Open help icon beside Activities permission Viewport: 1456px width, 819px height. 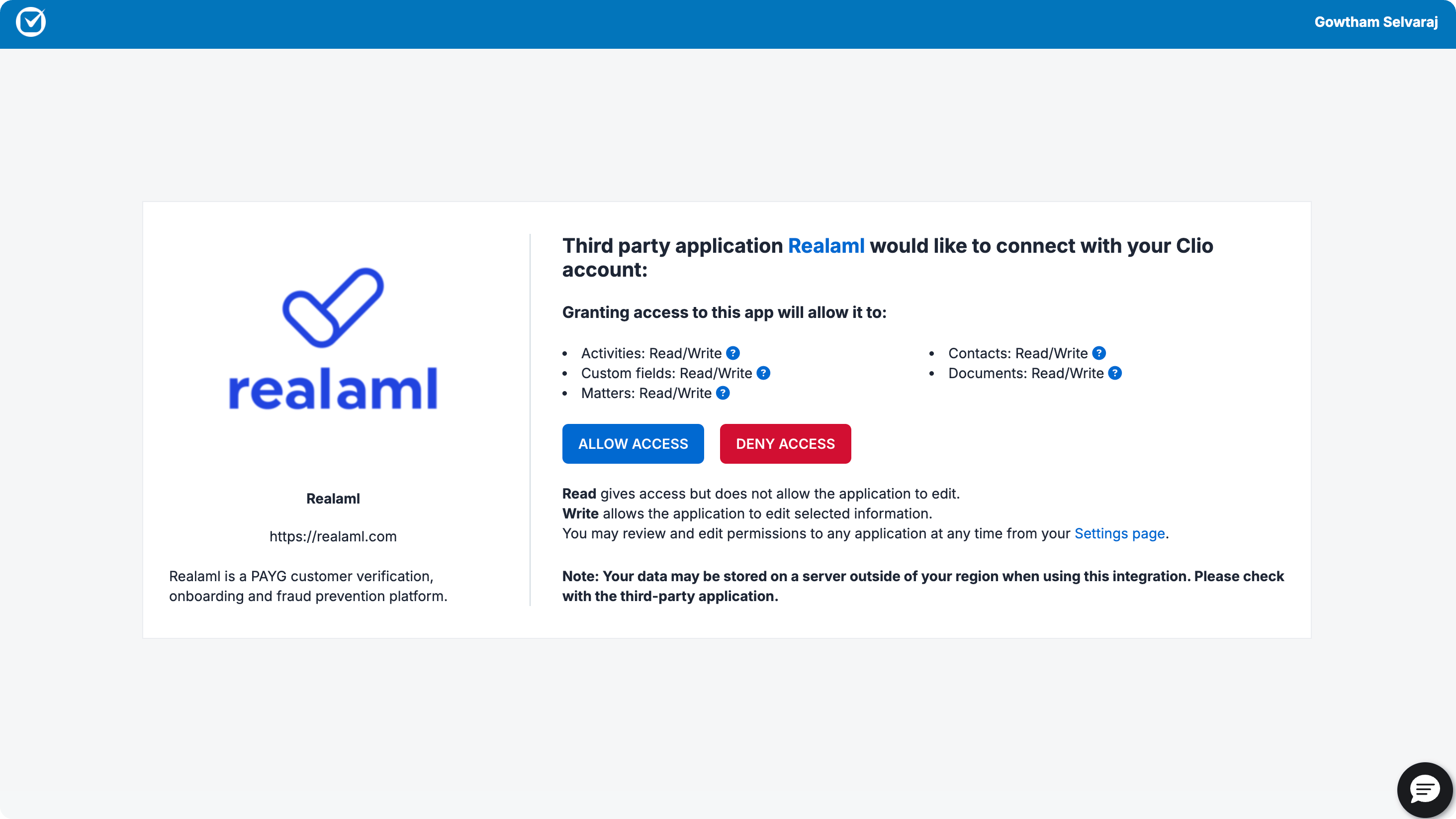(x=732, y=353)
